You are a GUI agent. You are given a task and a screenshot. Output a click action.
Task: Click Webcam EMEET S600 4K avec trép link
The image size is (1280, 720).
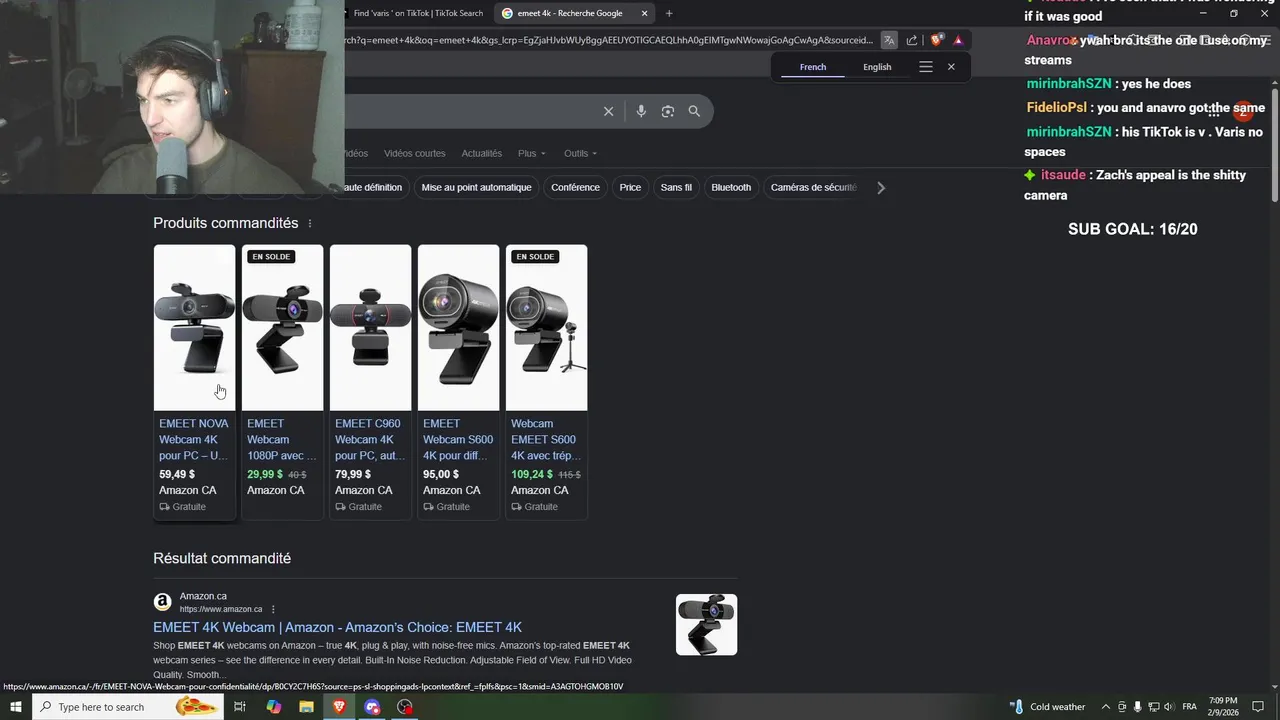[546, 439]
